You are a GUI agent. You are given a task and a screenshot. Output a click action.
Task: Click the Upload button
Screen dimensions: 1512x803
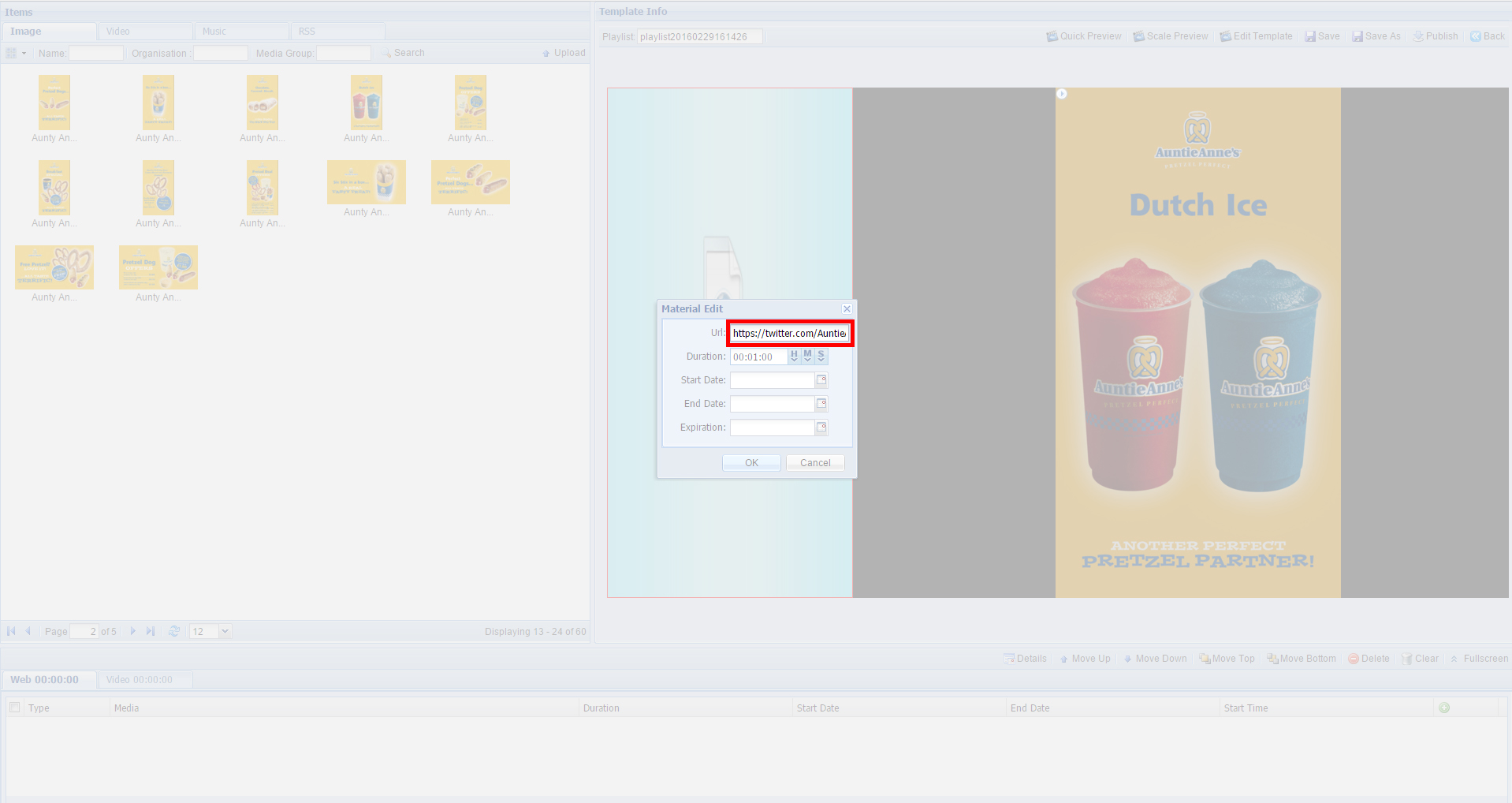pyautogui.click(x=564, y=53)
